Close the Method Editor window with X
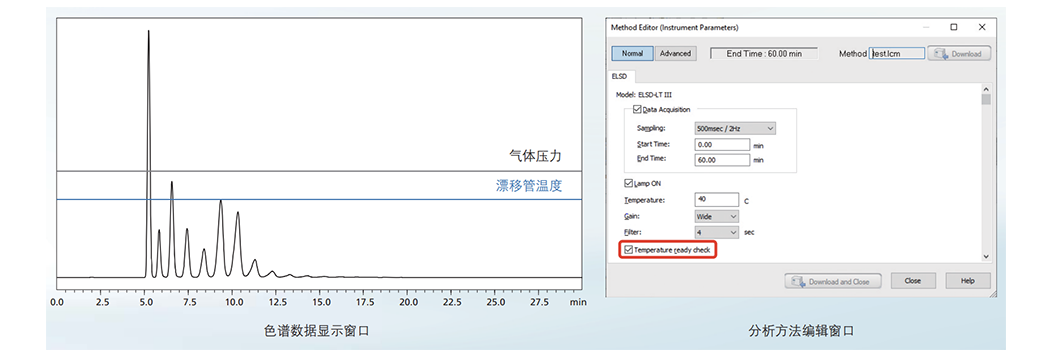 click(982, 28)
